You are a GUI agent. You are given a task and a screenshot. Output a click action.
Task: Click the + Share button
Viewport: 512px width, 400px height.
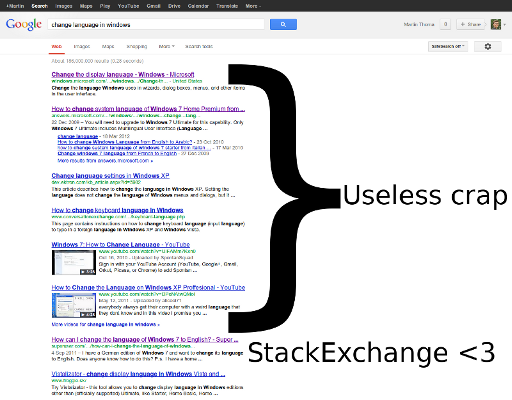click(x=470, y=24)
